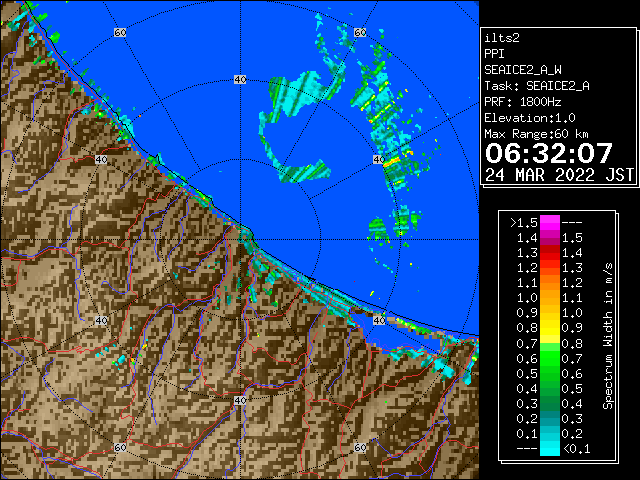The image size is (640, 480).
Task: Select the 'Task: SEAICE2_A' line
Action: pos(537,86)
